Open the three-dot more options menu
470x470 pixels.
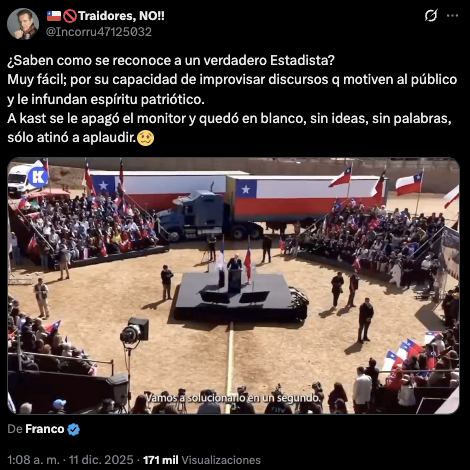pos(452,15)
